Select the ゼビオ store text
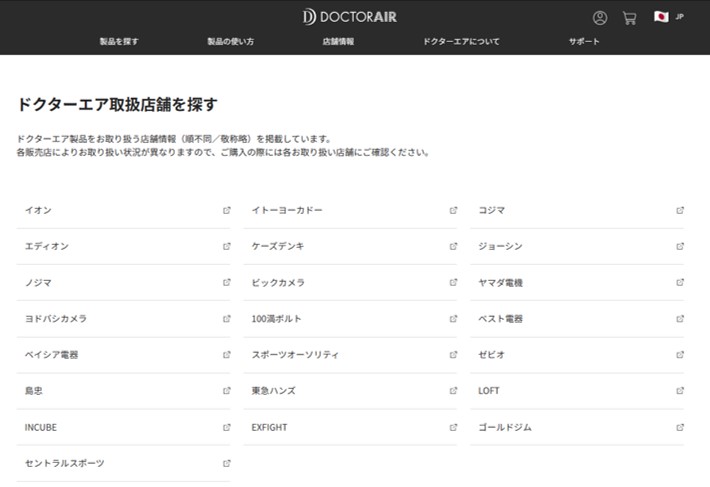 [491, 355]
